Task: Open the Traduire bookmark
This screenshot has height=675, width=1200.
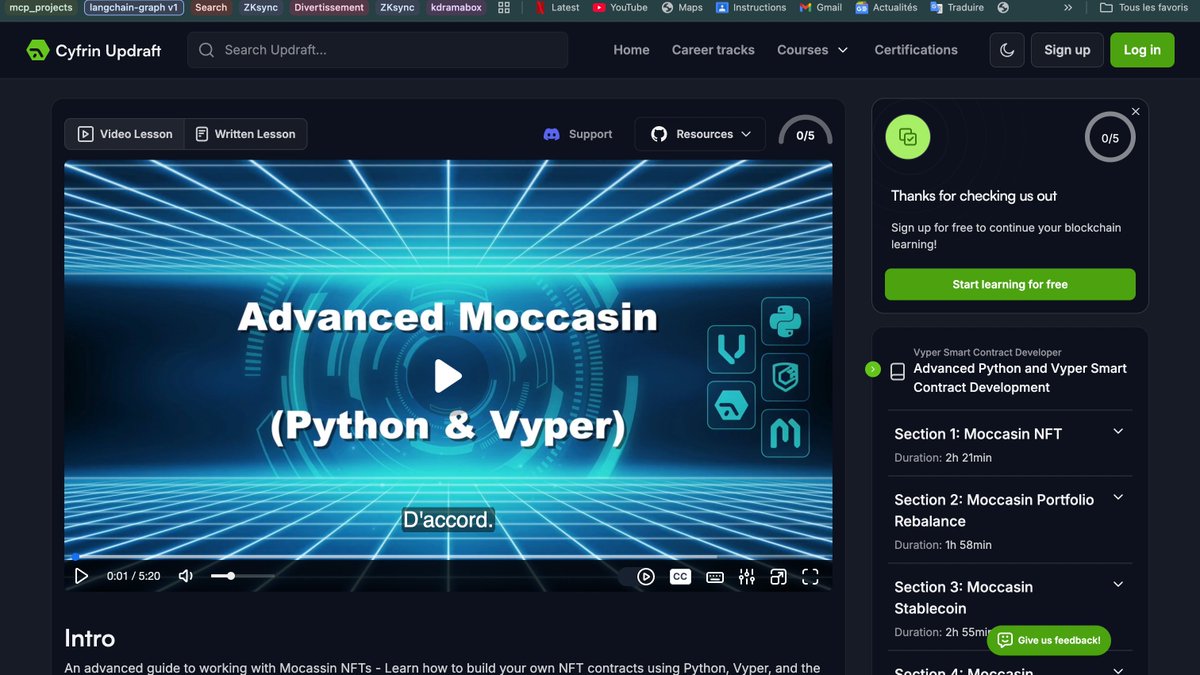Action: [956, 7]
